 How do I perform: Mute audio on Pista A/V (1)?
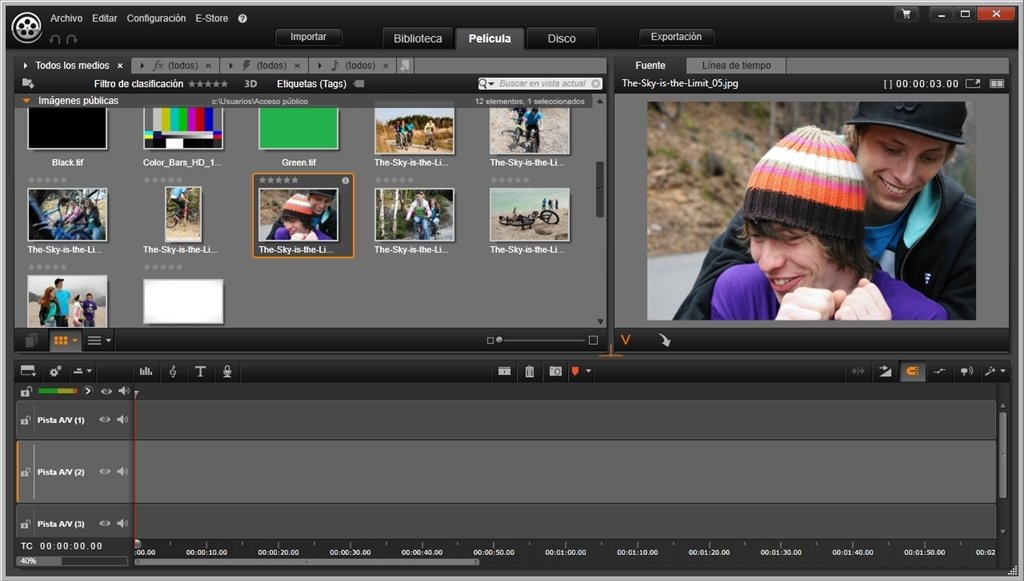122,420
